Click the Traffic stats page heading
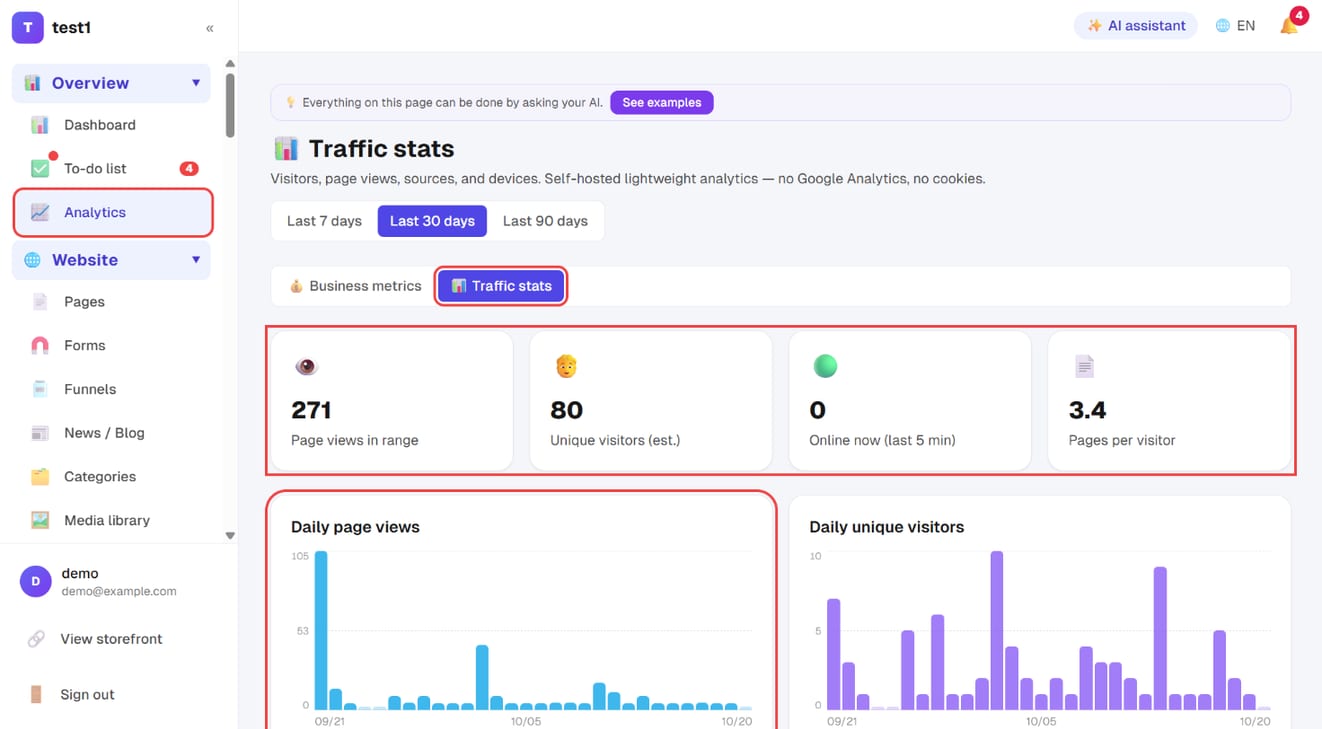This screenshot has height=729, width=1322. pyautogui.click(x=381, y=149)
